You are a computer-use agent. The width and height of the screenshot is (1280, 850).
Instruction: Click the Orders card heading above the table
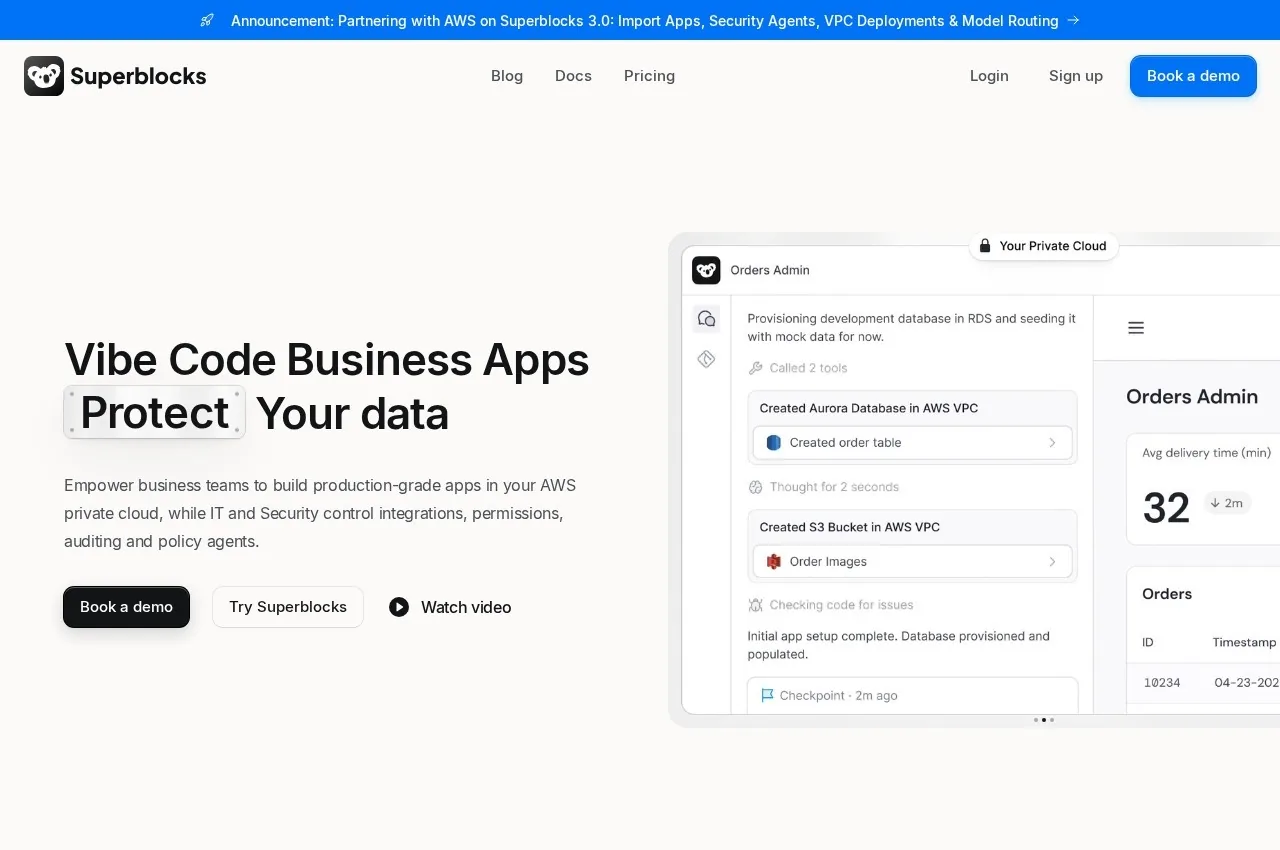1167,594
